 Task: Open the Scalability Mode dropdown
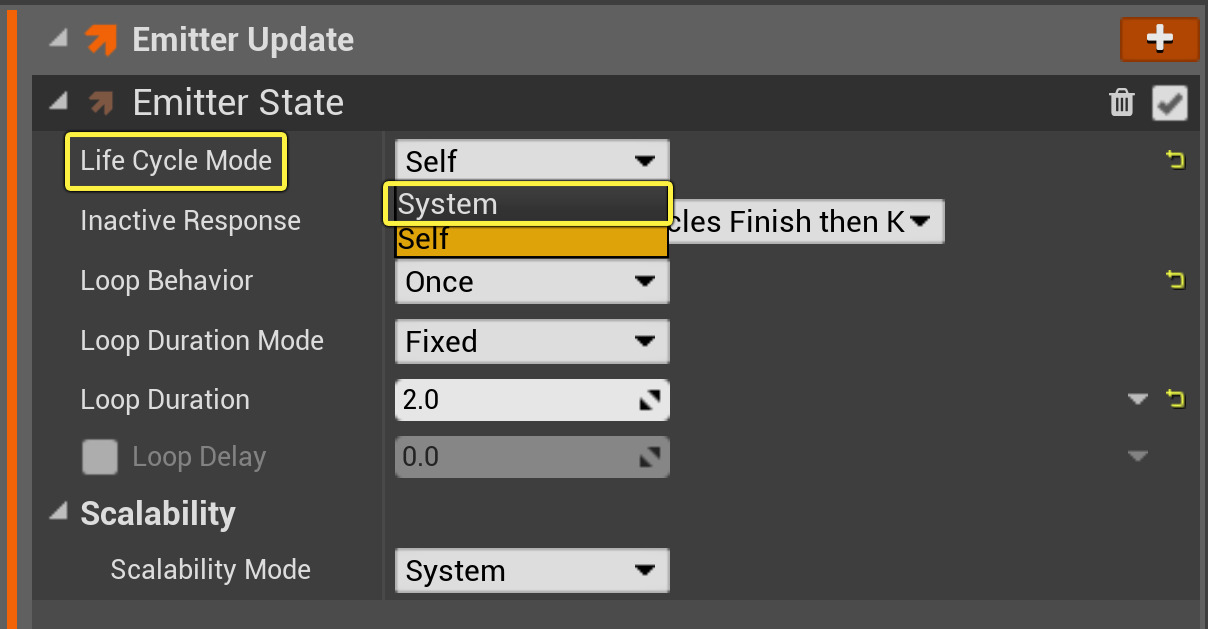[x=531, y=571]
